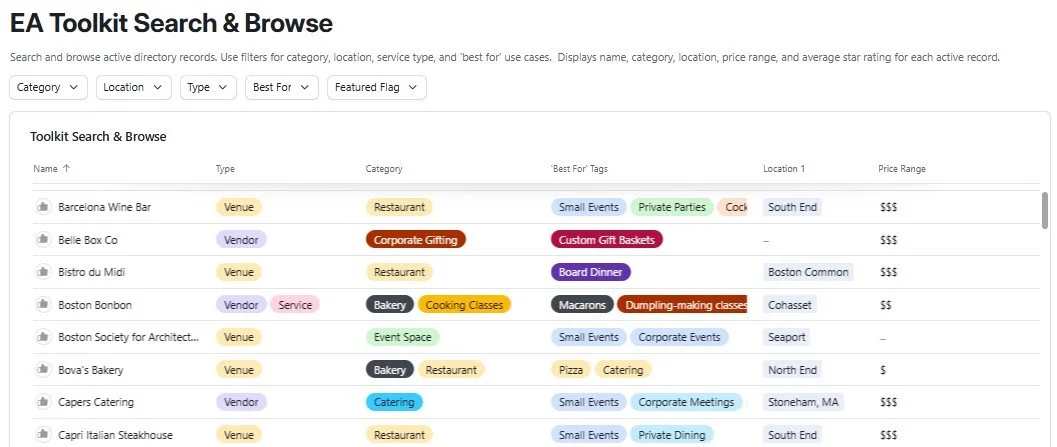
Task: Click the $ price for Bova's Bakery
Action: [883, 369]
